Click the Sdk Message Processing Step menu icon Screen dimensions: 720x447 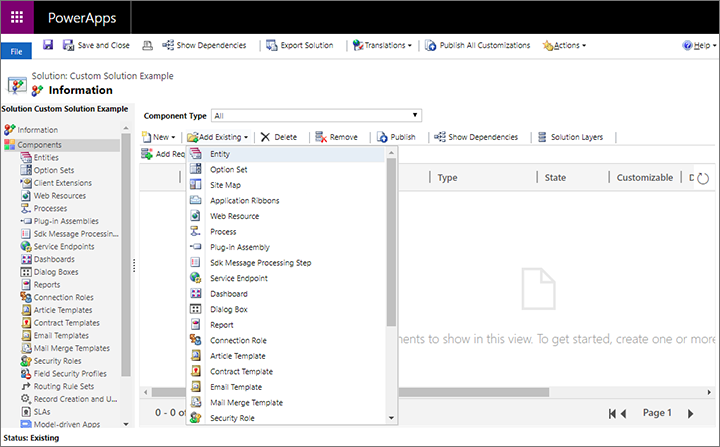coord(196,262)
